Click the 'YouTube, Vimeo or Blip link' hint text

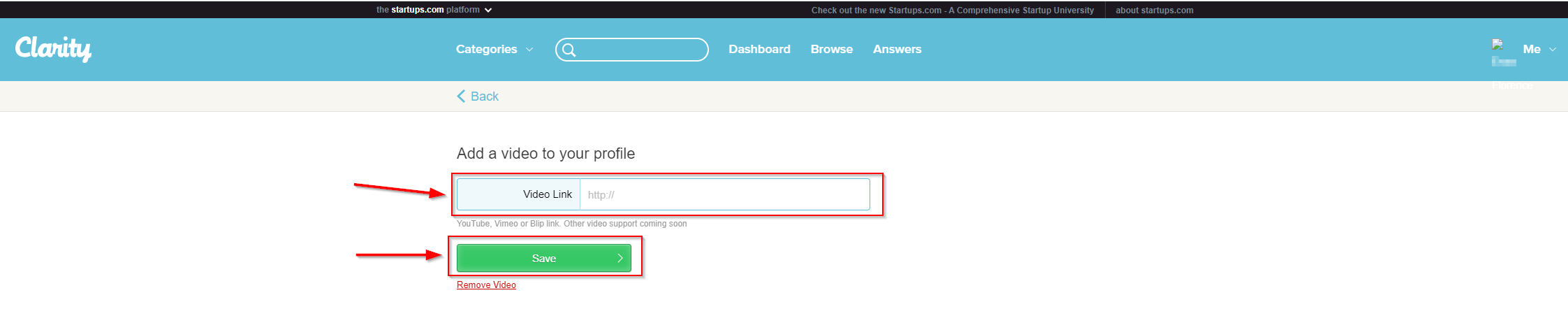click(x=571, y=224)
